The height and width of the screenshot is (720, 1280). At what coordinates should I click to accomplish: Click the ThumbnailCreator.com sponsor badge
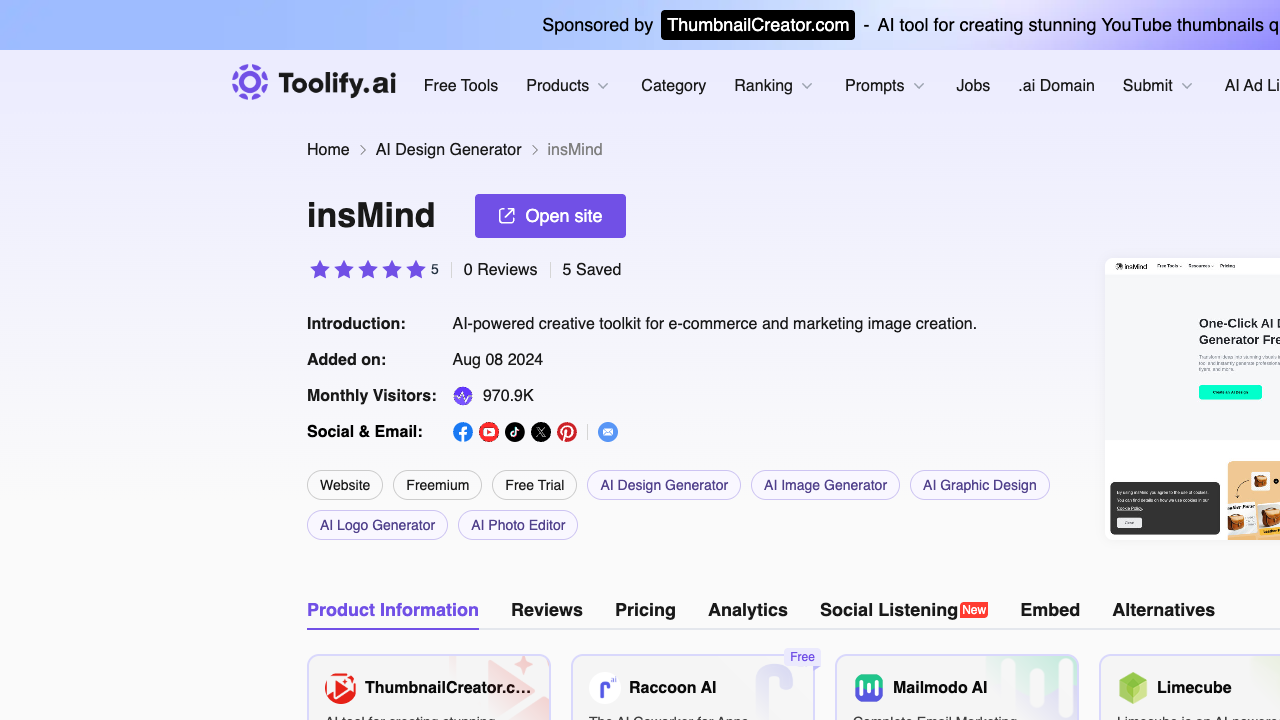coord(758,25)
